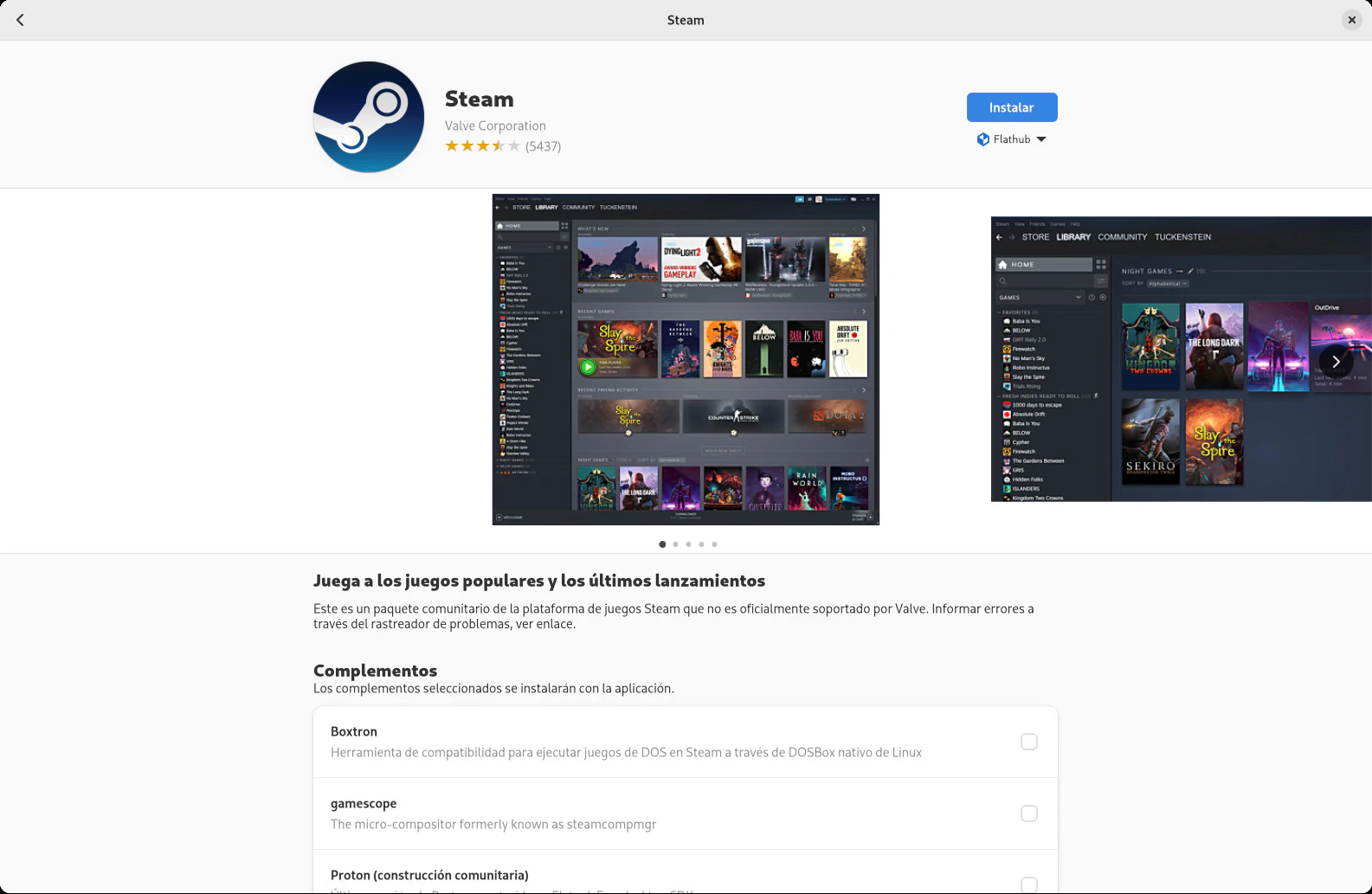1372x894 pixels.
Task: Click the Flathub source icon
Action: click(x=982, y=139)
